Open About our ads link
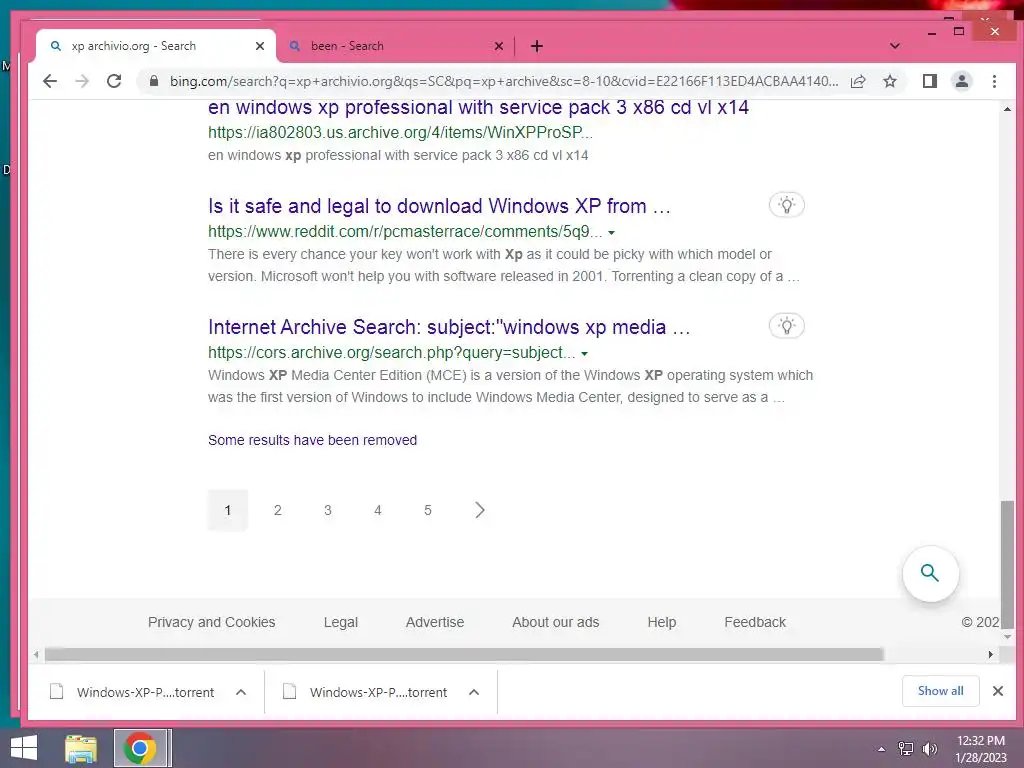The height and width of the screenshot is (768, 1024). click(x=556, y=622)
